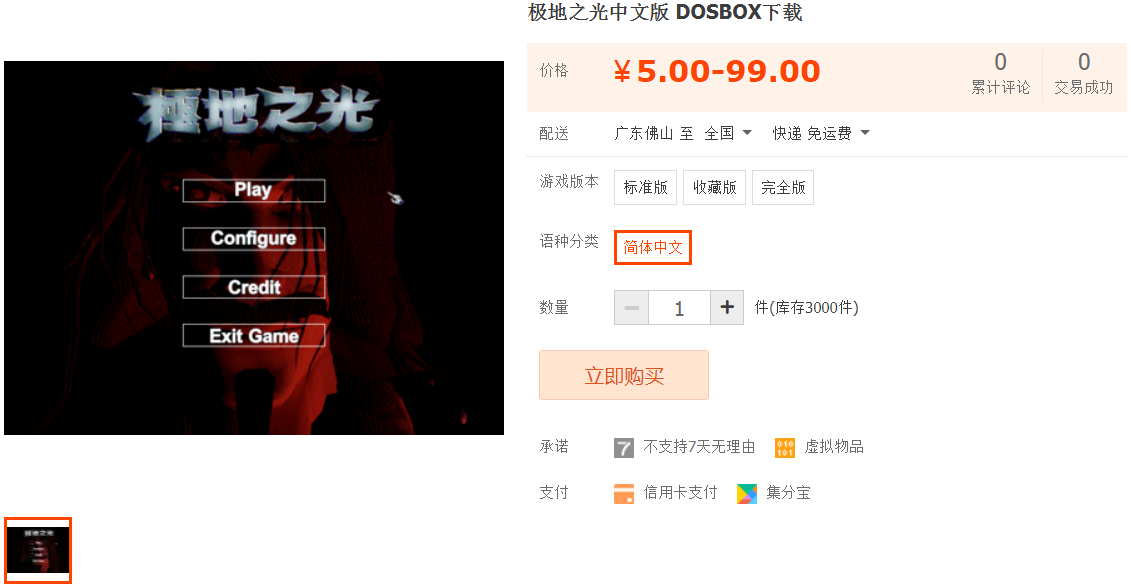This screenshot has width=1131, height=585.
Task: Click the orange virtual goods icon
Action: (x=785, y=448)
